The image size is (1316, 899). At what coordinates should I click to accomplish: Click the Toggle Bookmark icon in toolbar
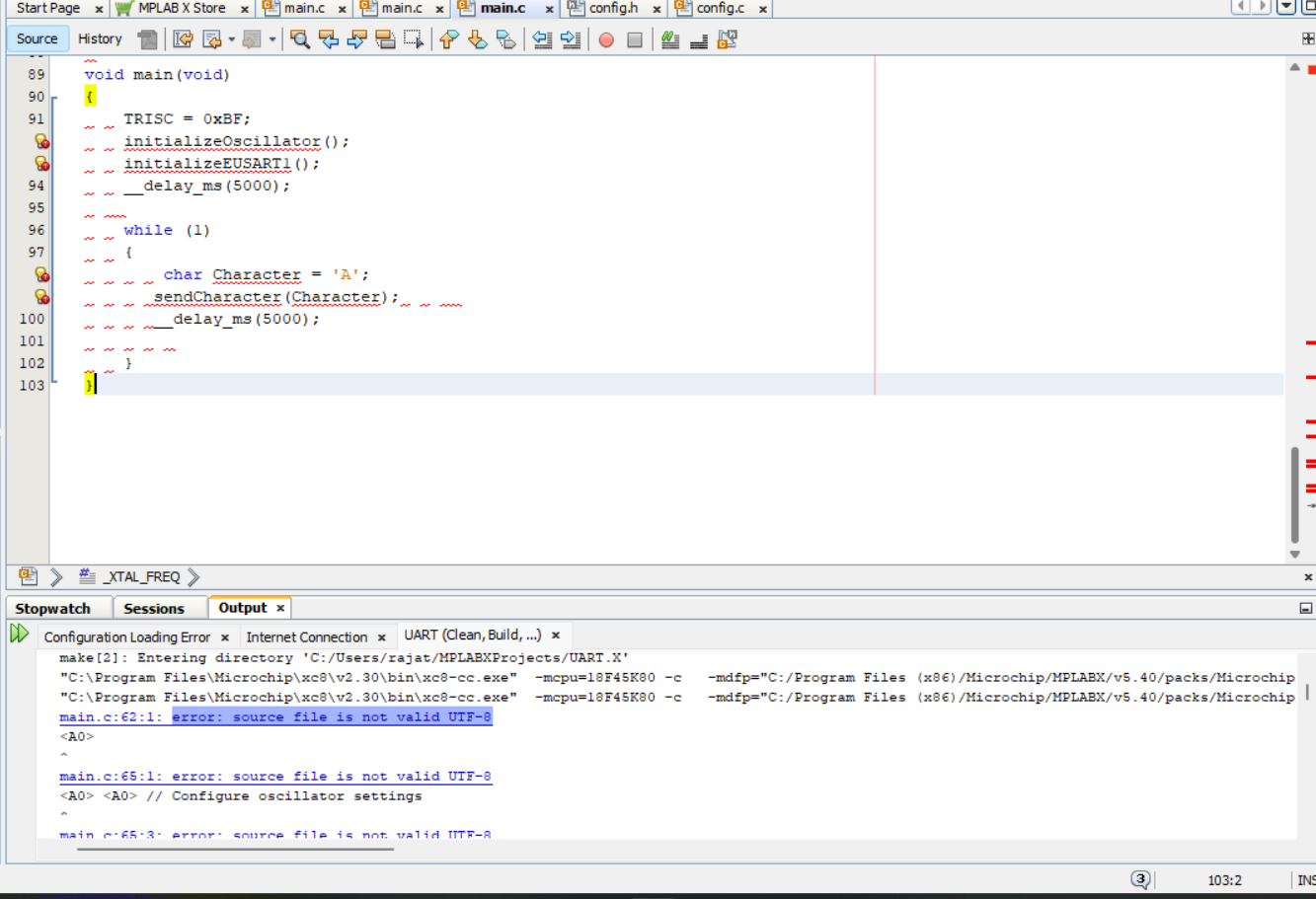[x=505, y=39]
